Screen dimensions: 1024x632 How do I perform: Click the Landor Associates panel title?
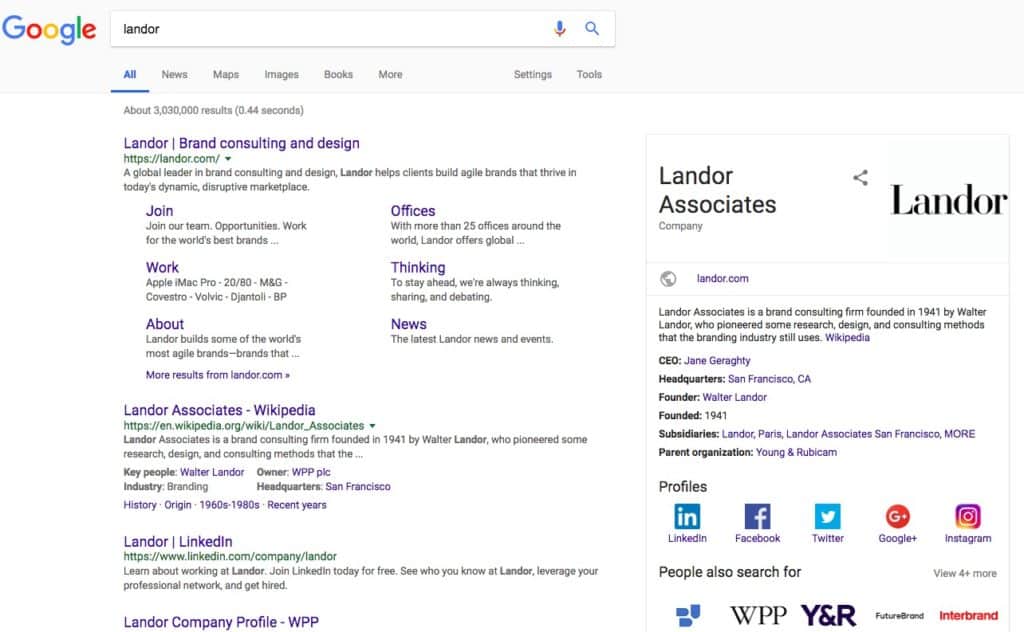(x=717, y=190)
